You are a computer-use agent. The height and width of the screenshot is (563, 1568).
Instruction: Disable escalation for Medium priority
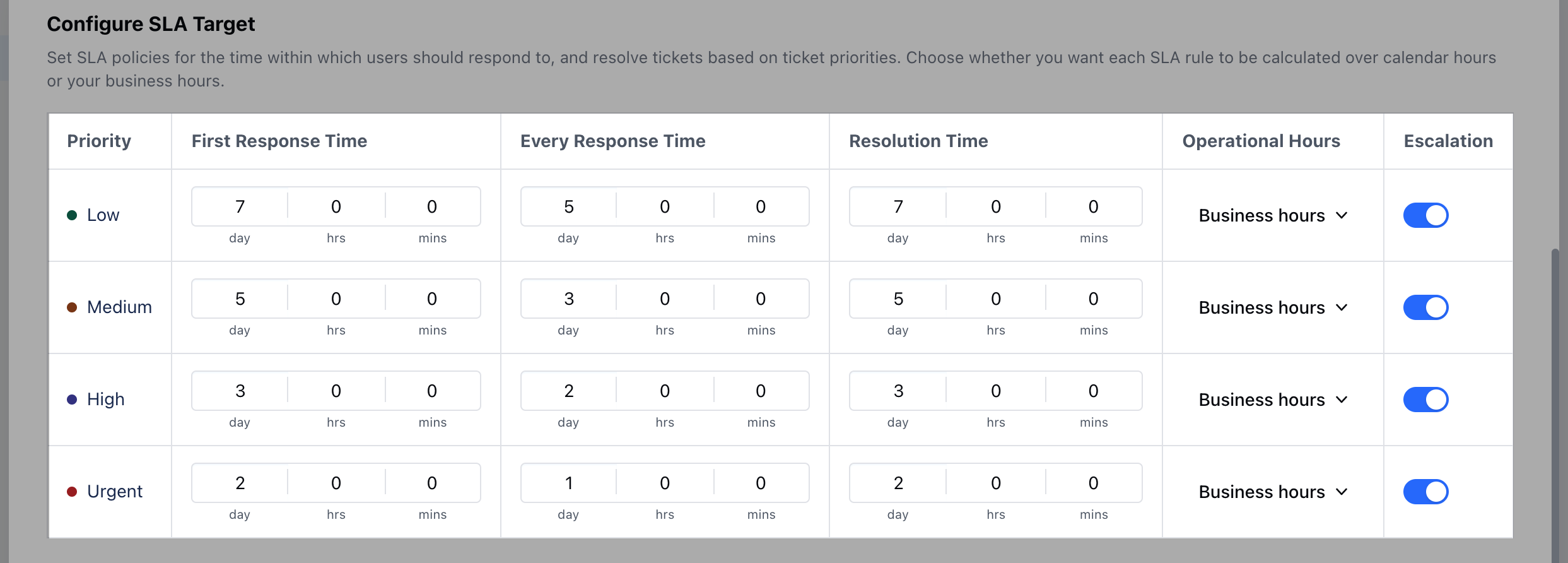[x=1425, y=307]
